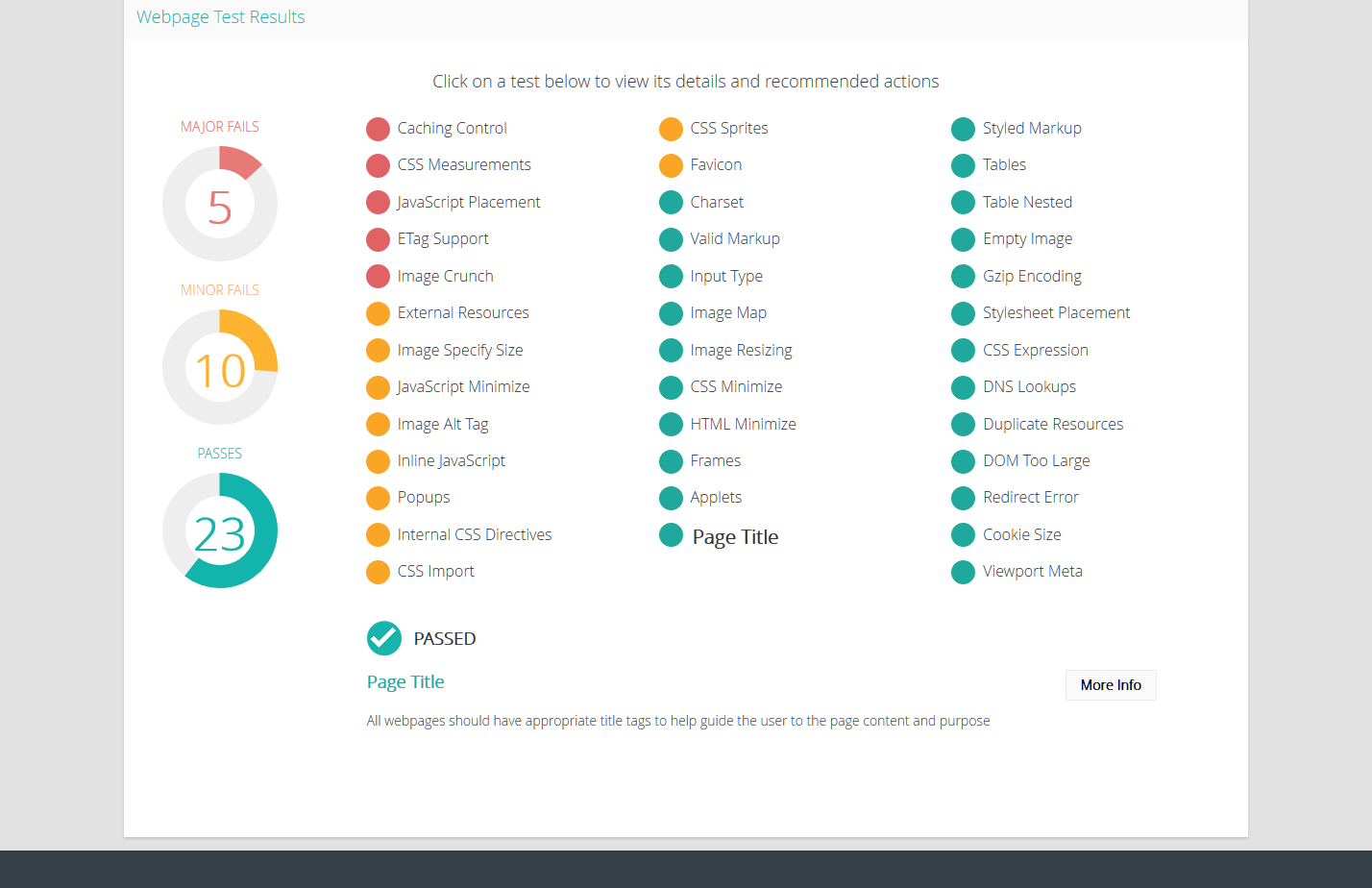Image resolution: width=1372 pixels, height=888 pixels.
Task: View the Table Nested test
Action: 1027,203
